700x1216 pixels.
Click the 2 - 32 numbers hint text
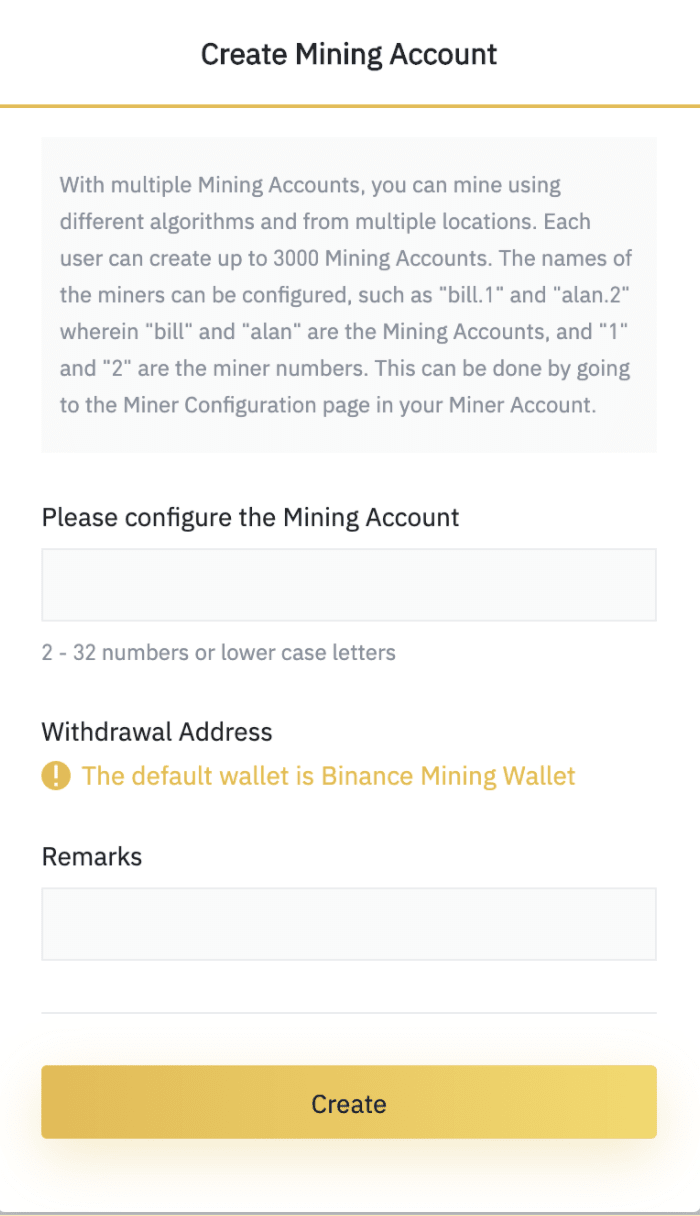pos(219,653)
